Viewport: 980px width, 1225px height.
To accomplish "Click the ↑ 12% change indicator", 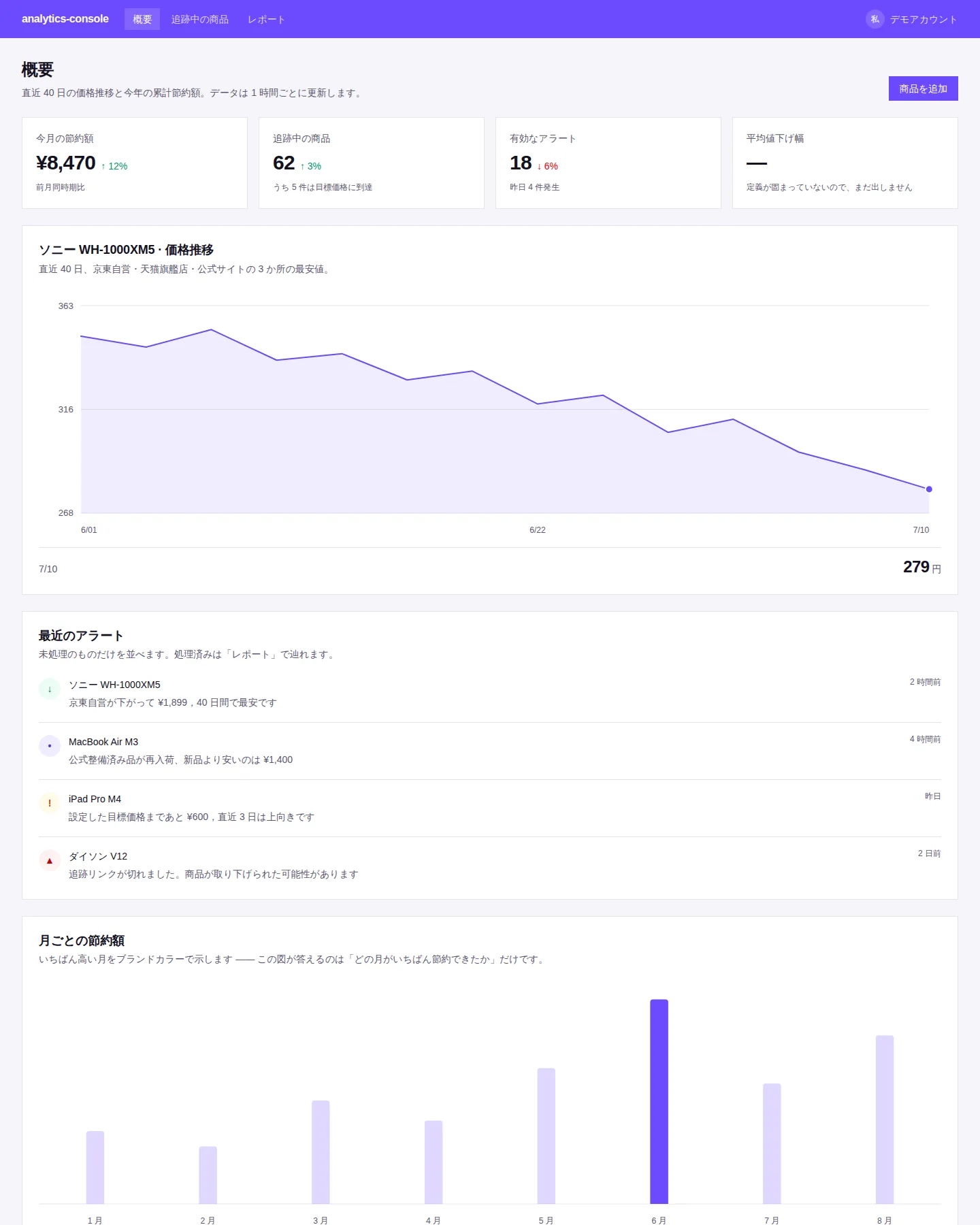I will [x=114, y=166].
